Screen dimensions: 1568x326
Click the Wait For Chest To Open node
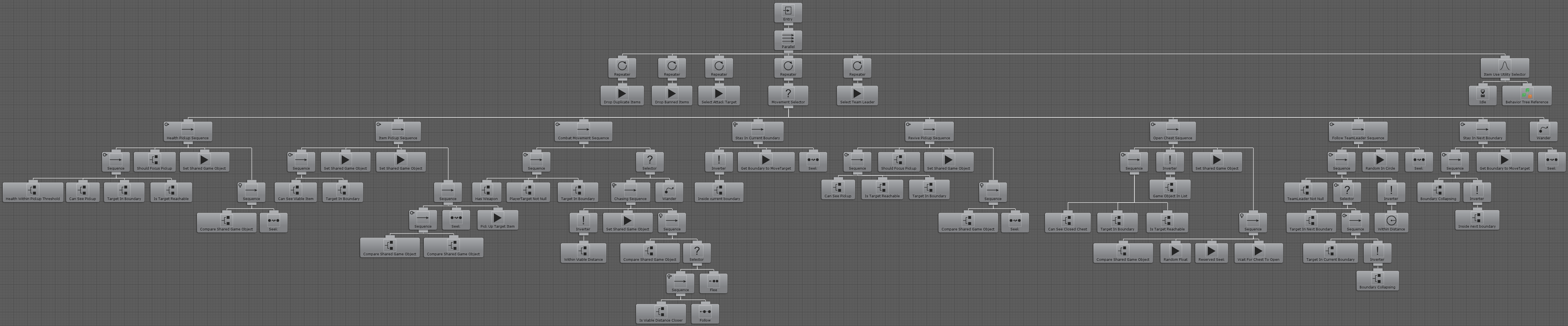tap(1258, 253)
